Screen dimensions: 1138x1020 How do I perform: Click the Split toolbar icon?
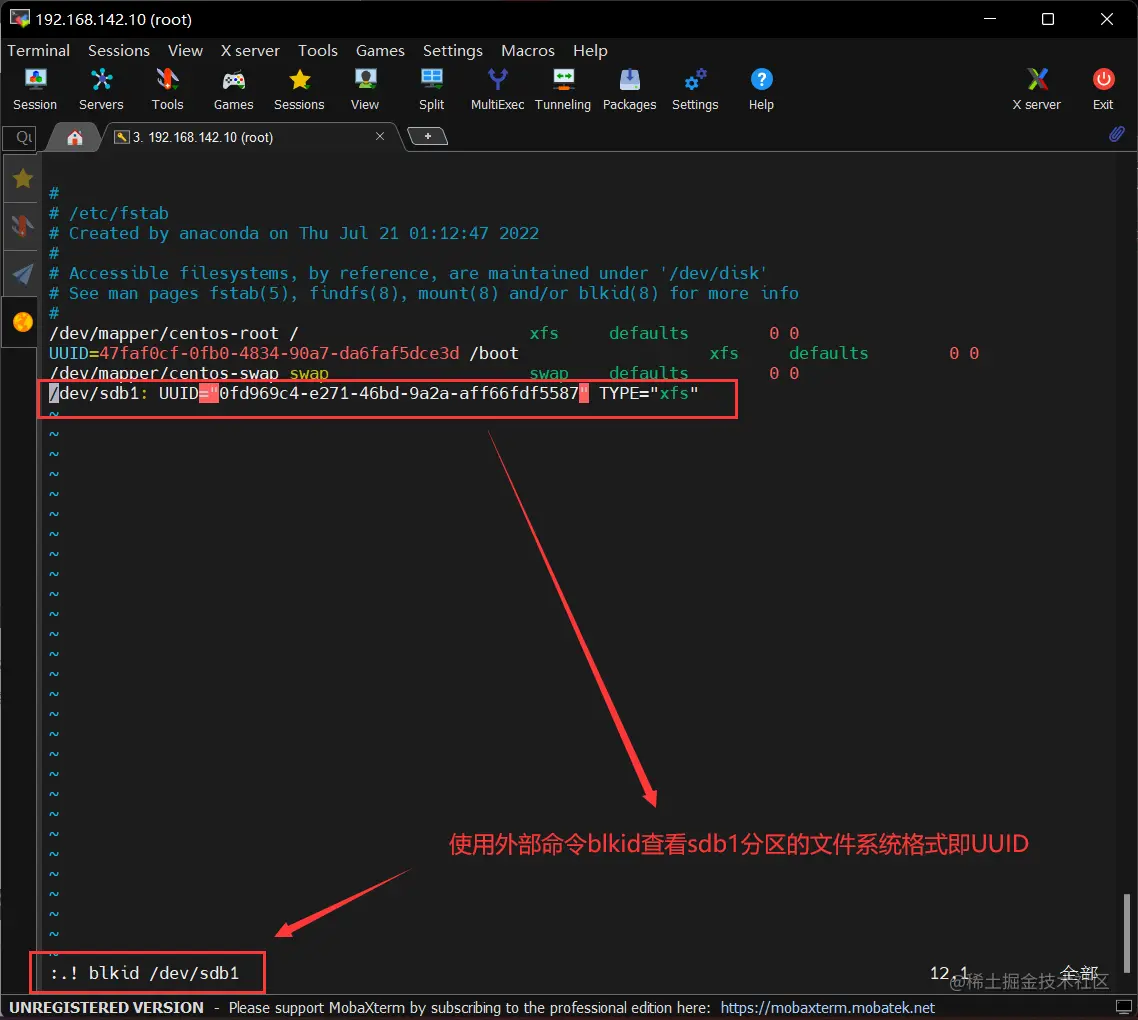432,89
